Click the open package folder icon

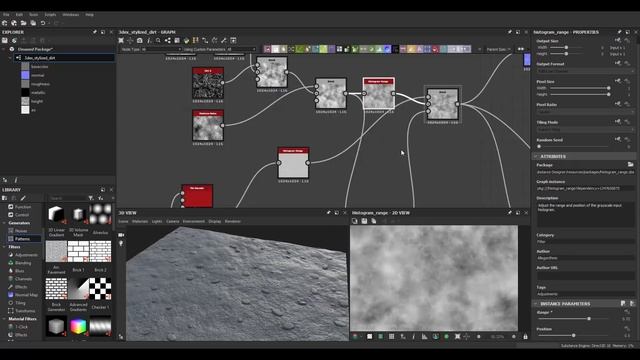24,23
